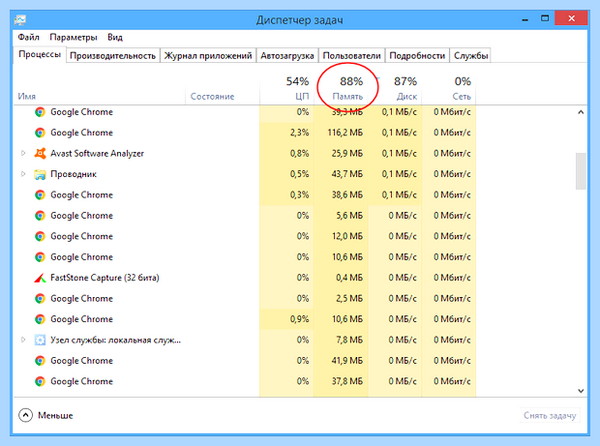
Task: Sort by the Имя column header
Action: (27, 96)
